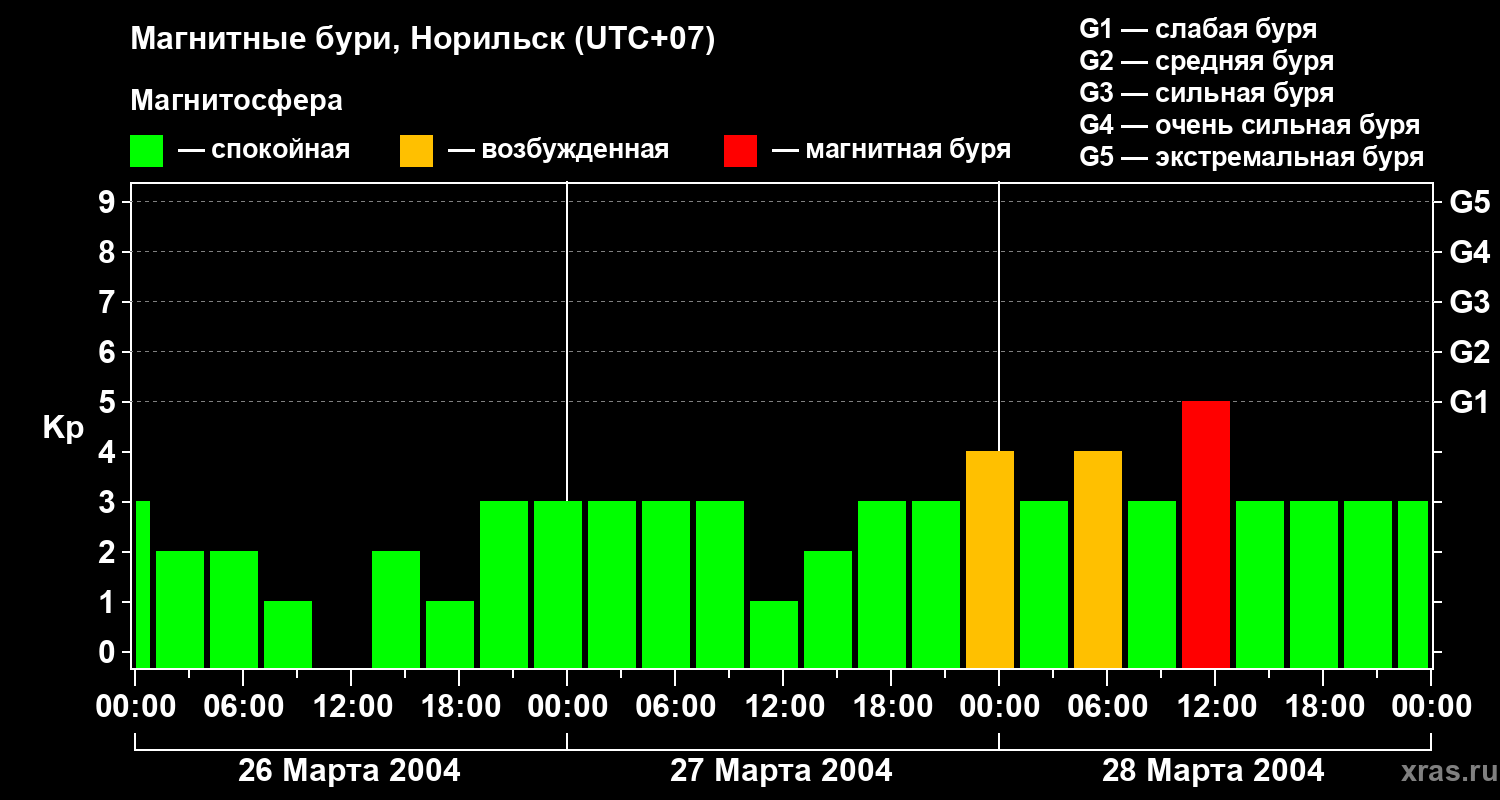The width and height of the screenshot is (1500, 800).
Task: Click the 12:00 time label for 27 March
Action: coord(783,707)
